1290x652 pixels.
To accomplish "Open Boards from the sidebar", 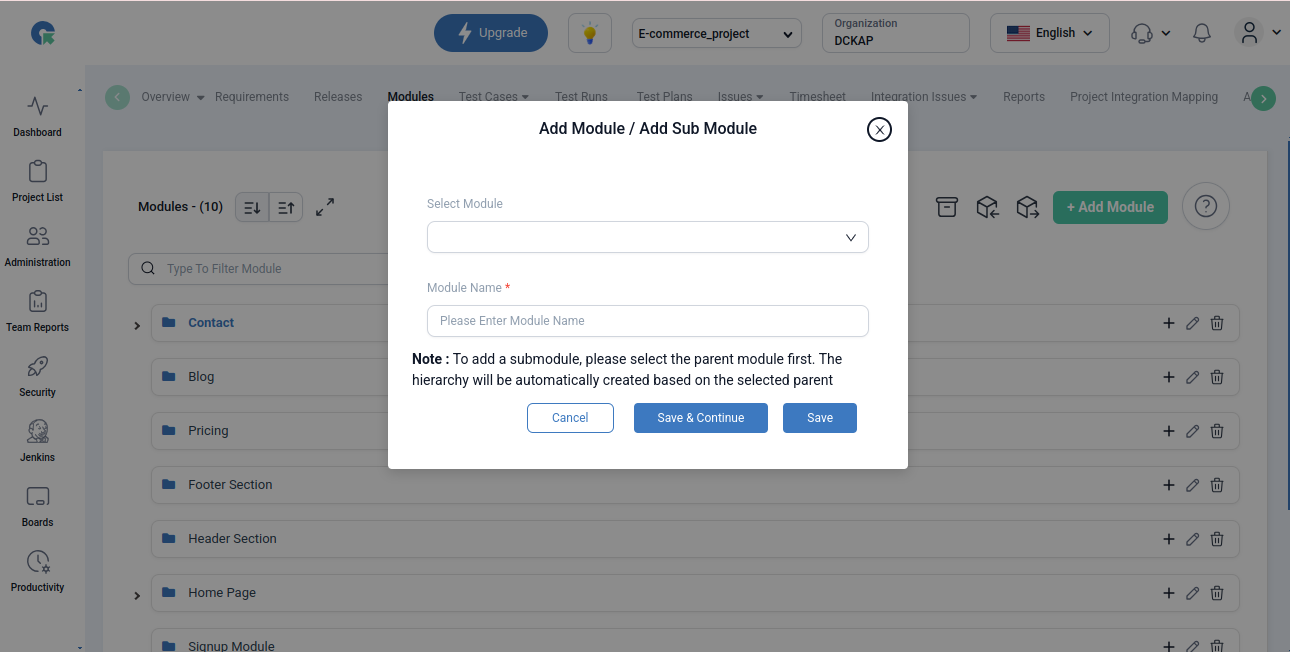I will coord(37,505).
